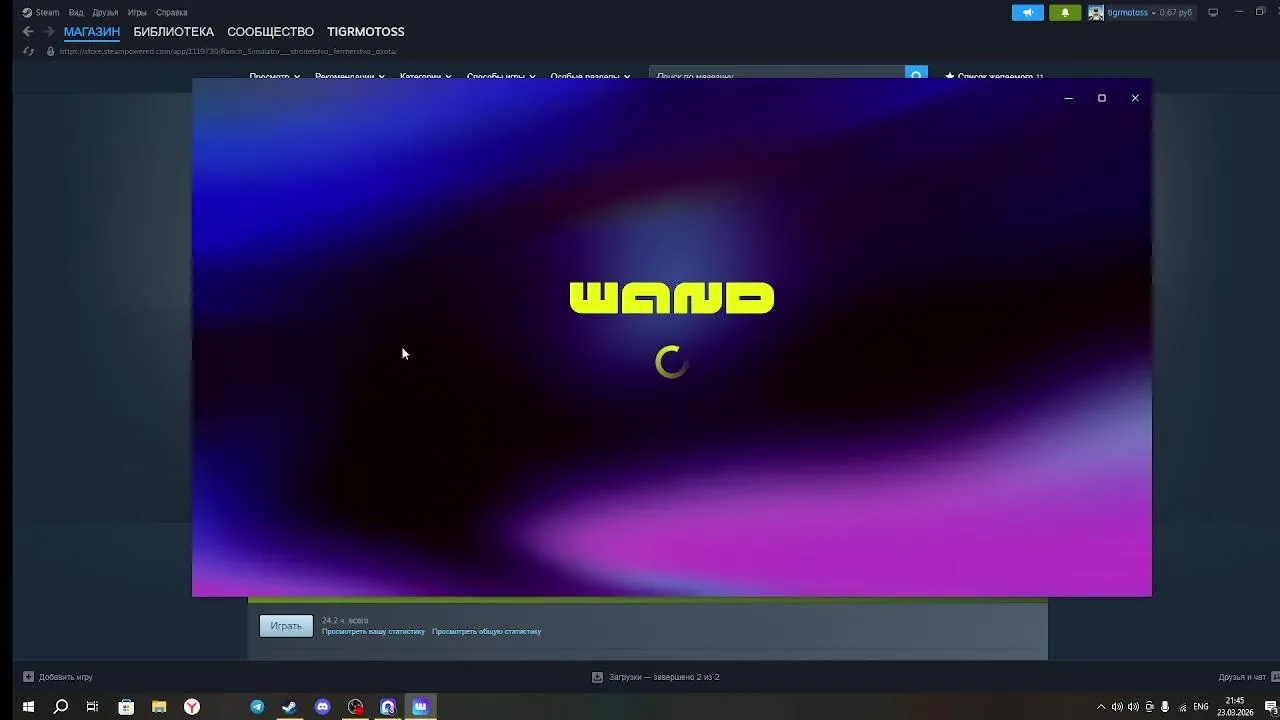Viewport: 1280px width, 720px height.
Task: Click the microphone tray icon
Action: coord(1165,707)
